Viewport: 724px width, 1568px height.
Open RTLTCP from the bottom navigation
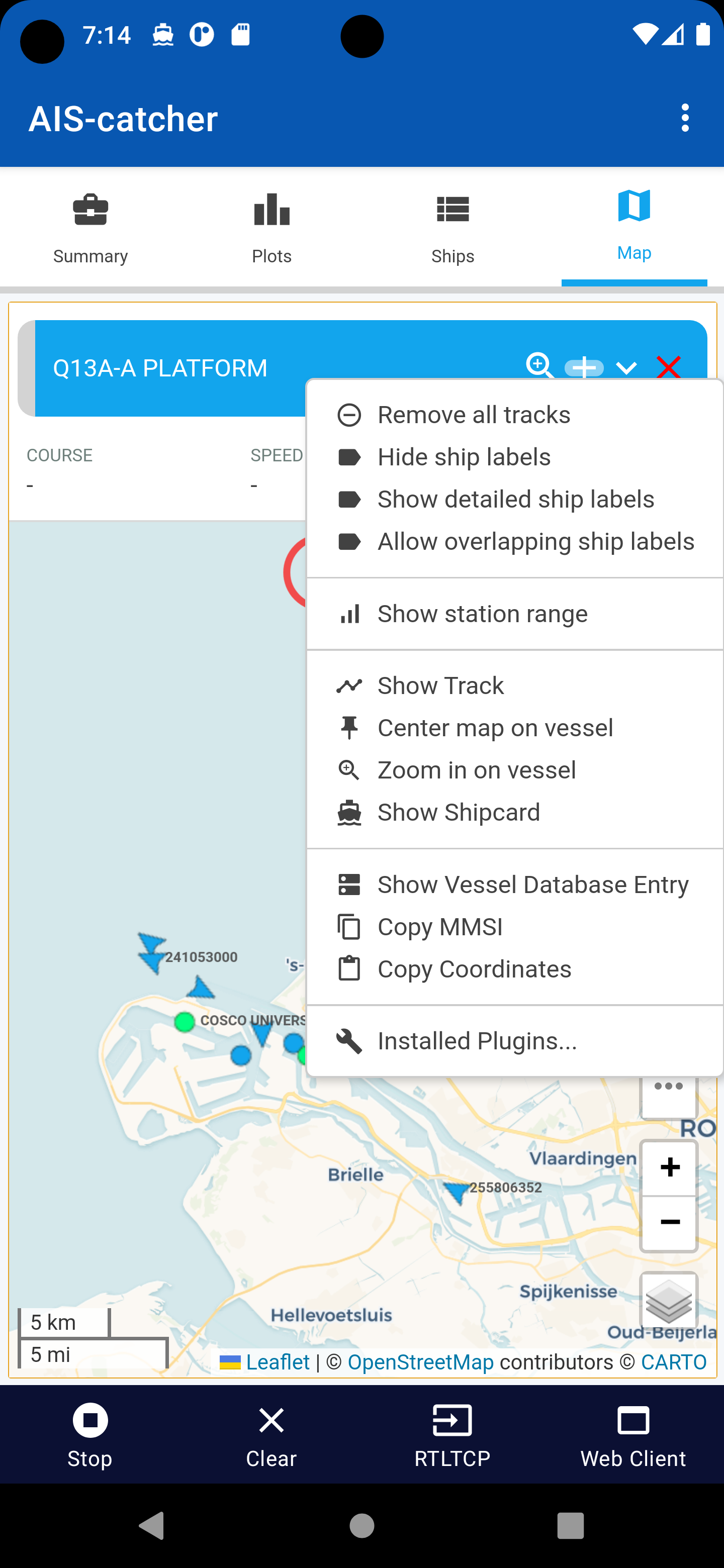tap(452, 1436)
